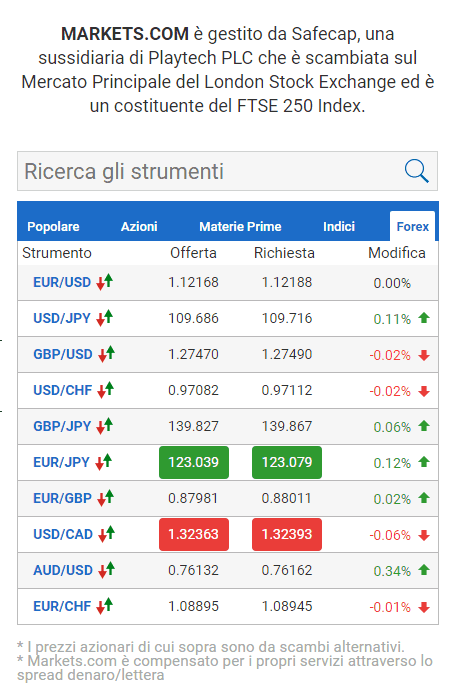Click the up/down arrows icon beside EUR/CHF
456x698 pixels.
click(x=105, y=606)
